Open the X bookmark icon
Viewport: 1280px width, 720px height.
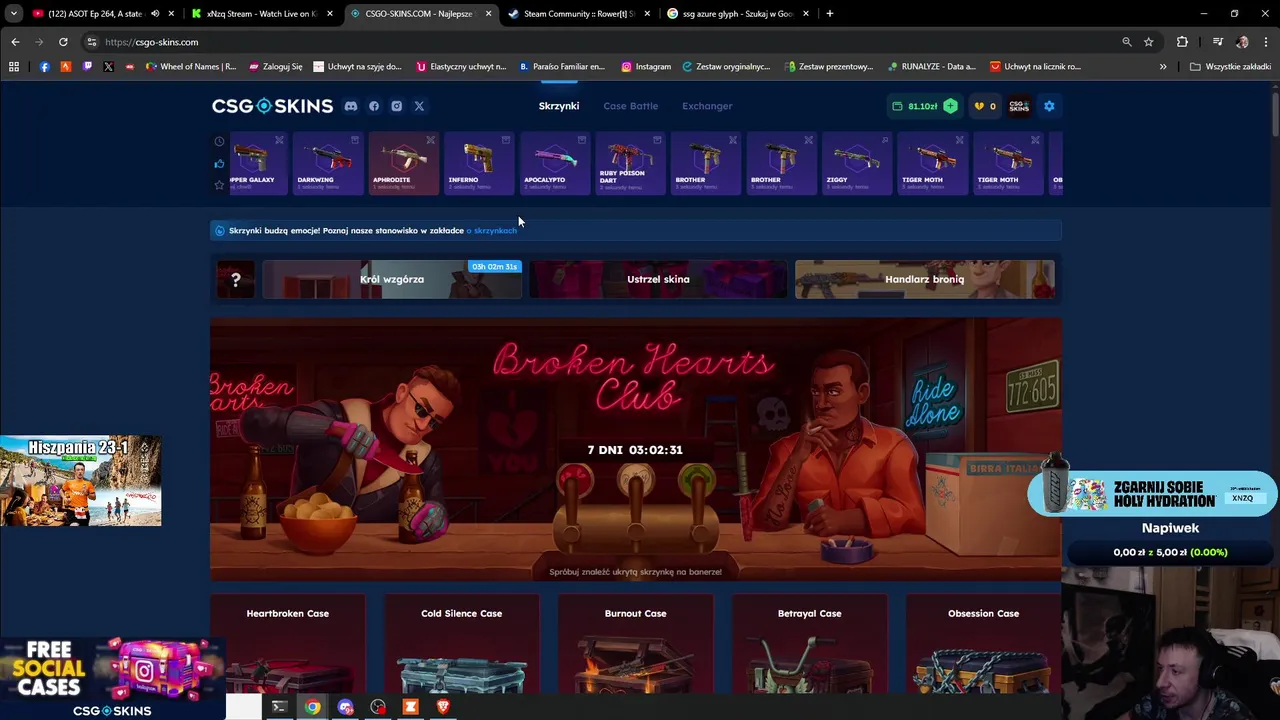pyautogui.click(x=108, y=67)
